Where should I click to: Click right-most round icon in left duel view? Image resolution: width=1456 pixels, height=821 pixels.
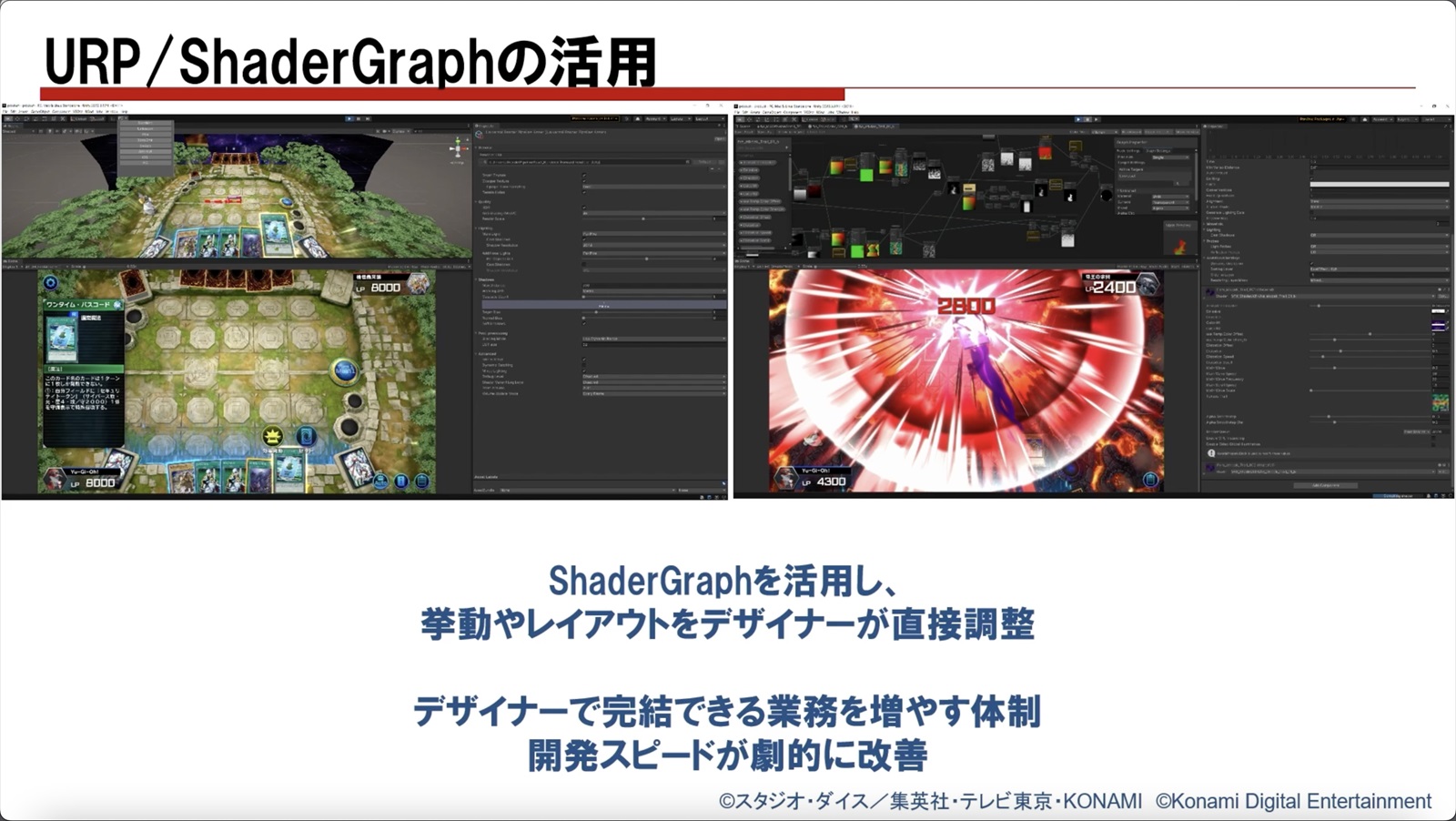422,481
